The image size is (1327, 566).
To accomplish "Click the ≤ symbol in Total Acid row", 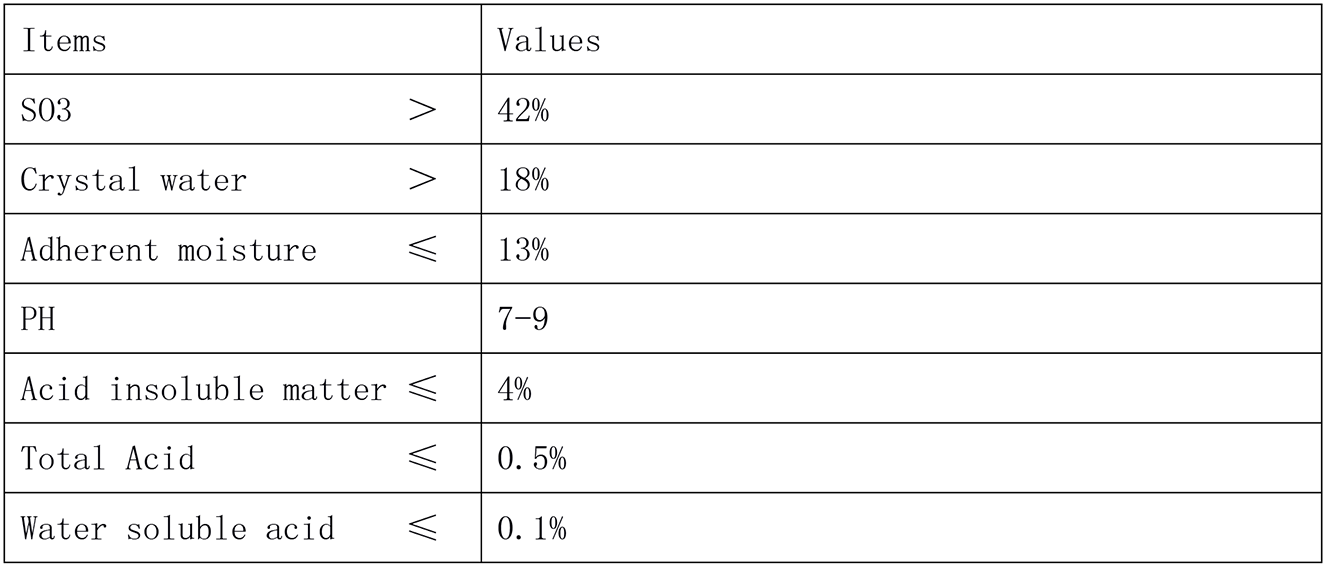I will pyautogui.click(x=423, y=459).
